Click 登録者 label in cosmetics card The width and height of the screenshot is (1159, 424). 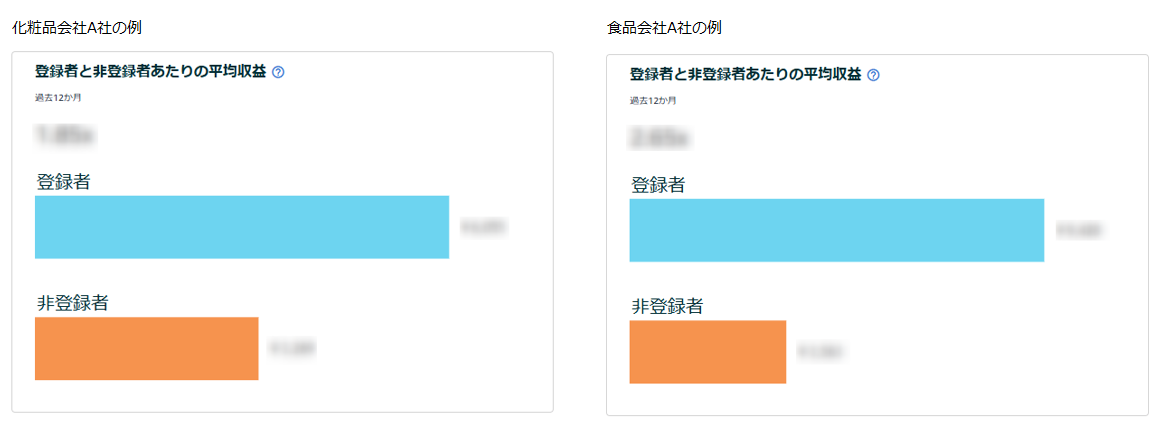tap(63, 181)
